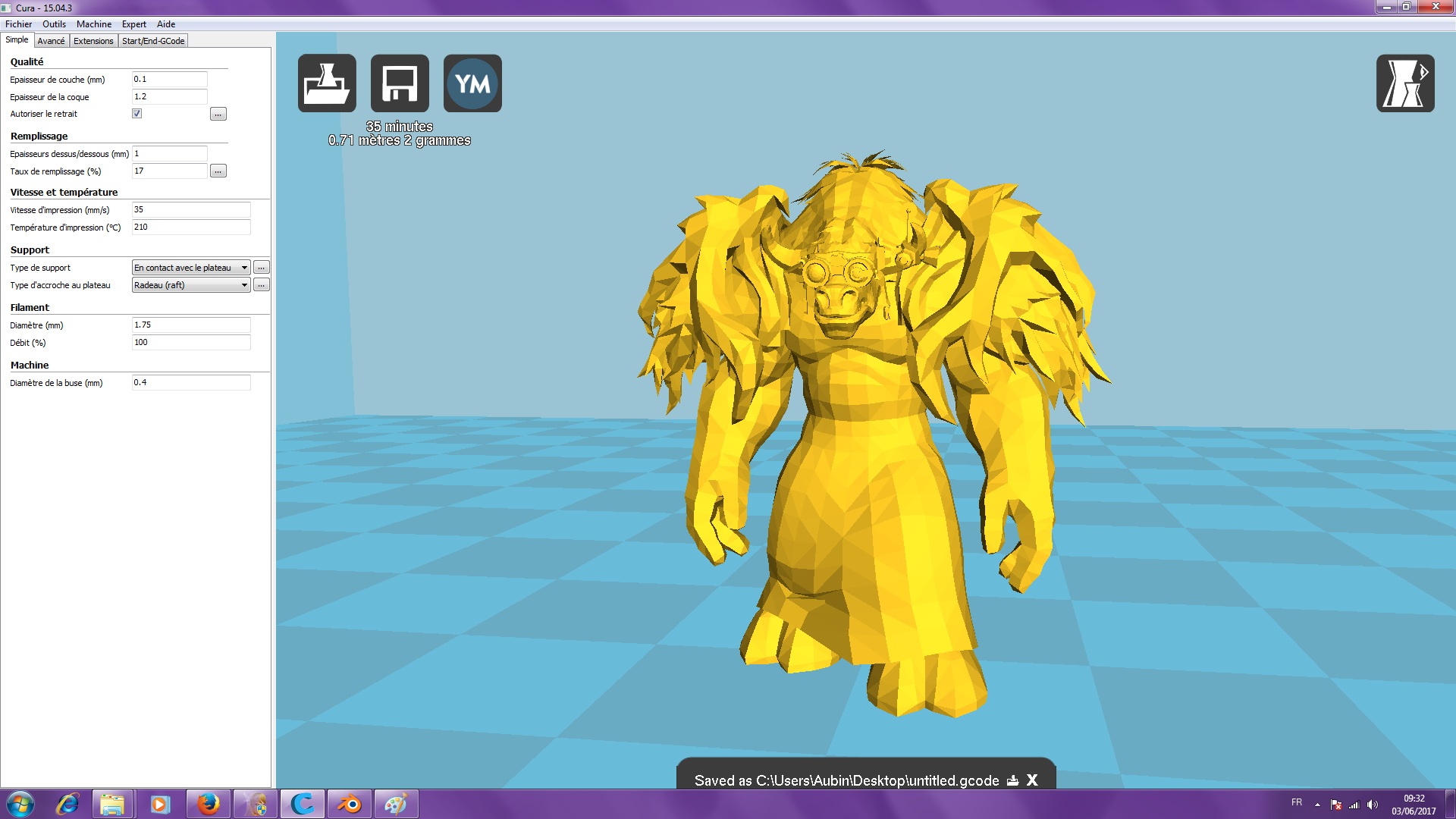Click the Load model icon
This screenshot has height=819, width=1456.
pyautogui.click(x=327, y=83)
